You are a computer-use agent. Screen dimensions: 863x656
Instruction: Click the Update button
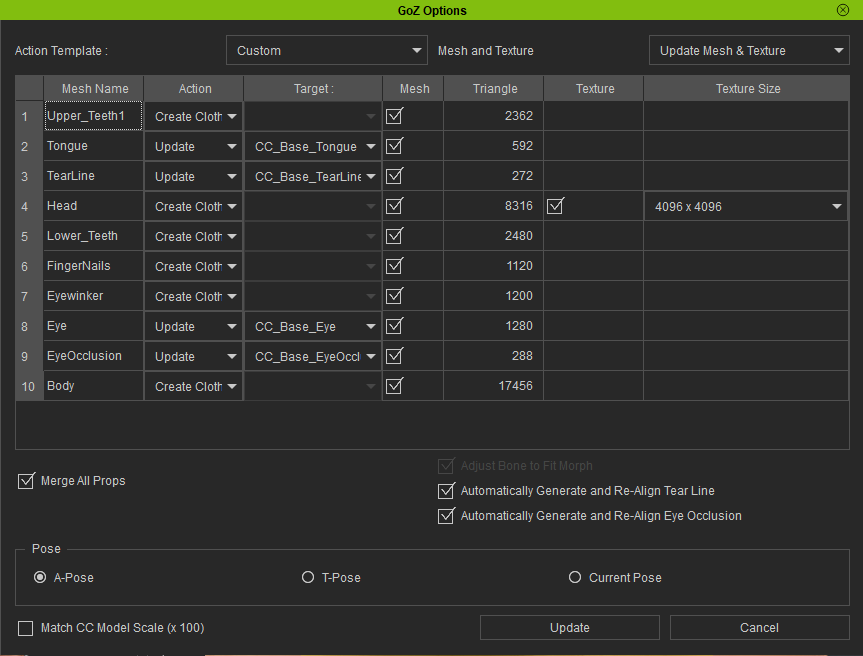569,628
